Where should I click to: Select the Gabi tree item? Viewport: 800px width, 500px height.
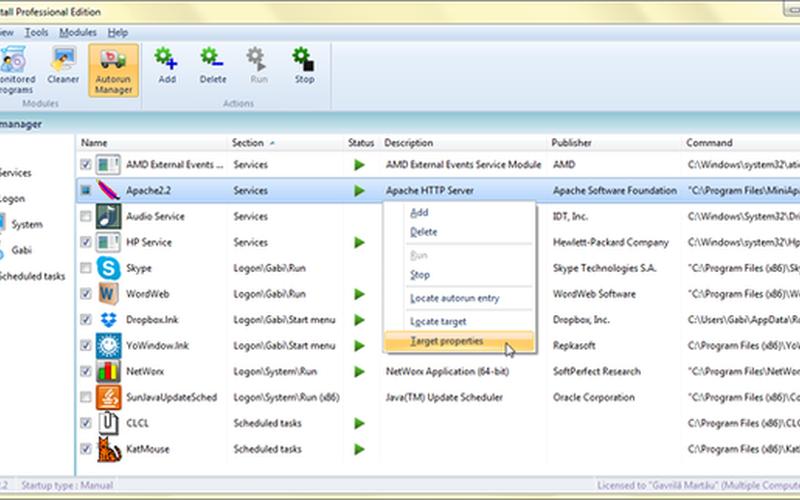click(x=21, y=250)
